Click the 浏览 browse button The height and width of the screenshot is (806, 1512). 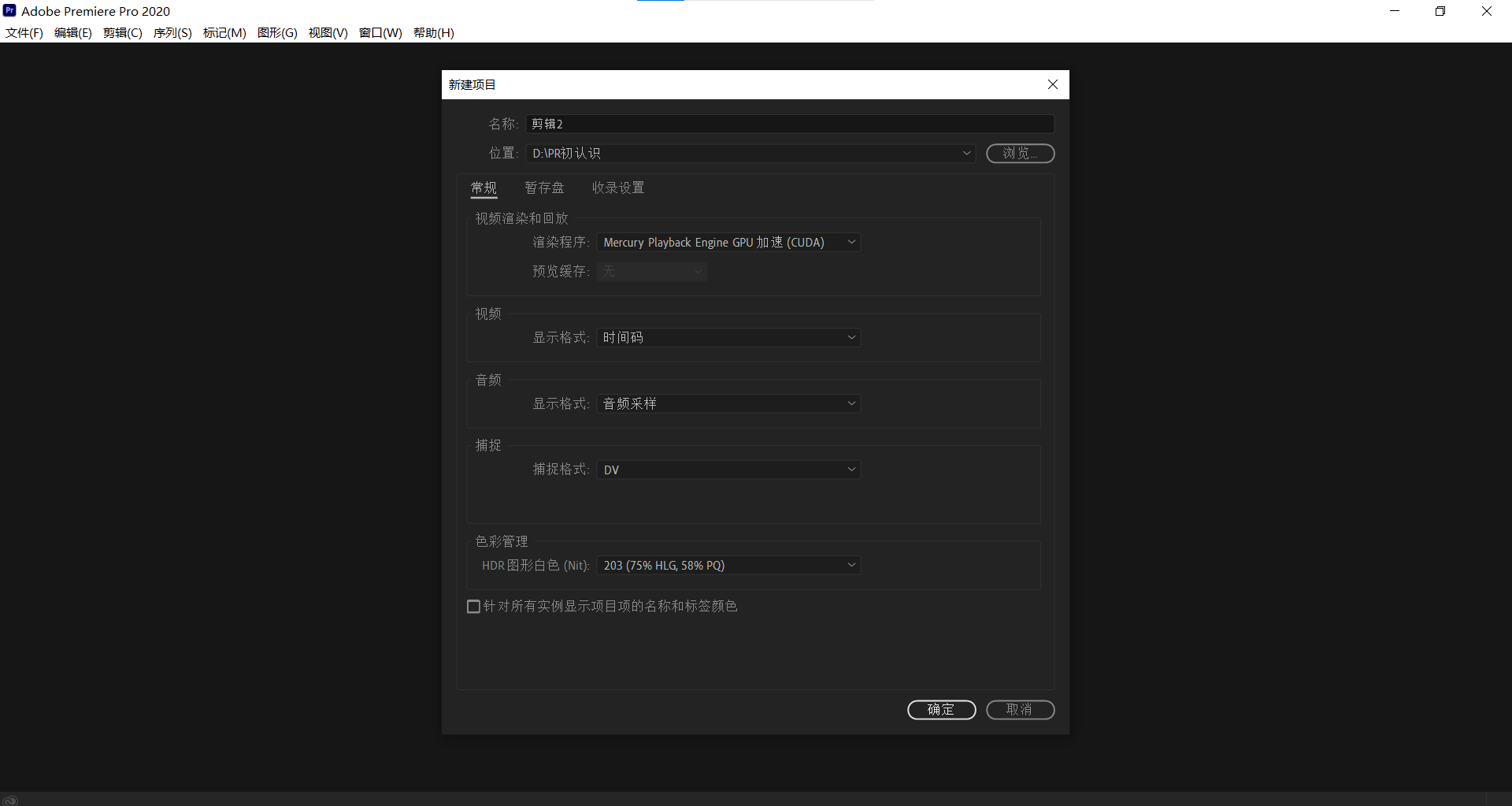[x=1020, y=154]
